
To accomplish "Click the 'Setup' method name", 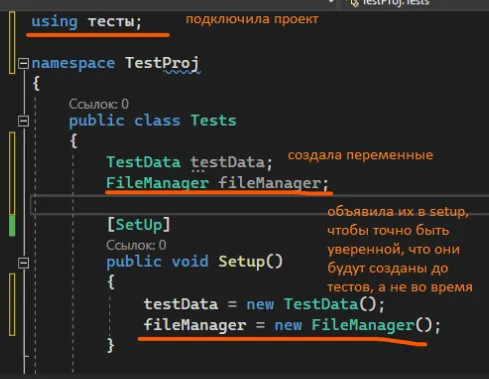I will pyautogui.click(x=241, y=262).
